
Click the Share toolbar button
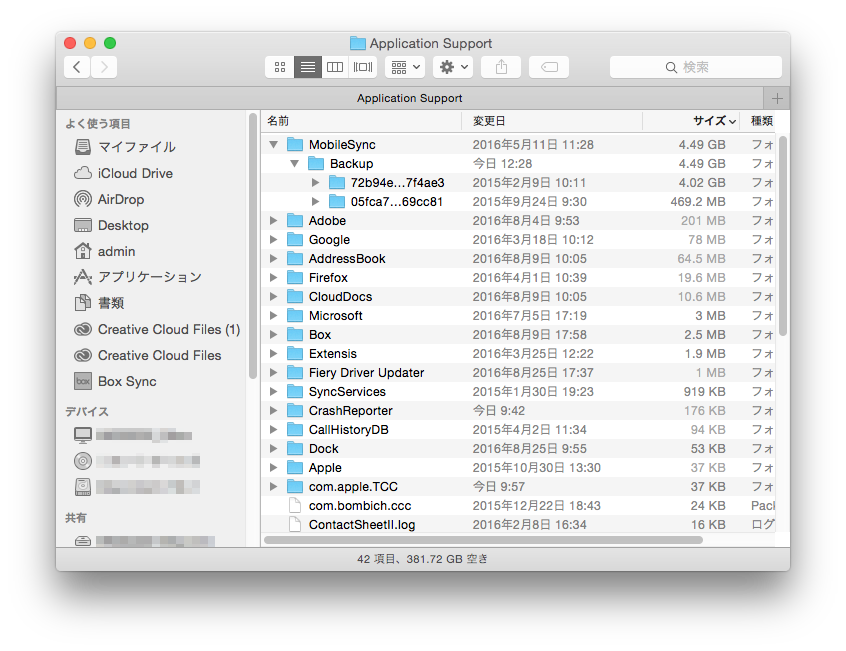501,67
